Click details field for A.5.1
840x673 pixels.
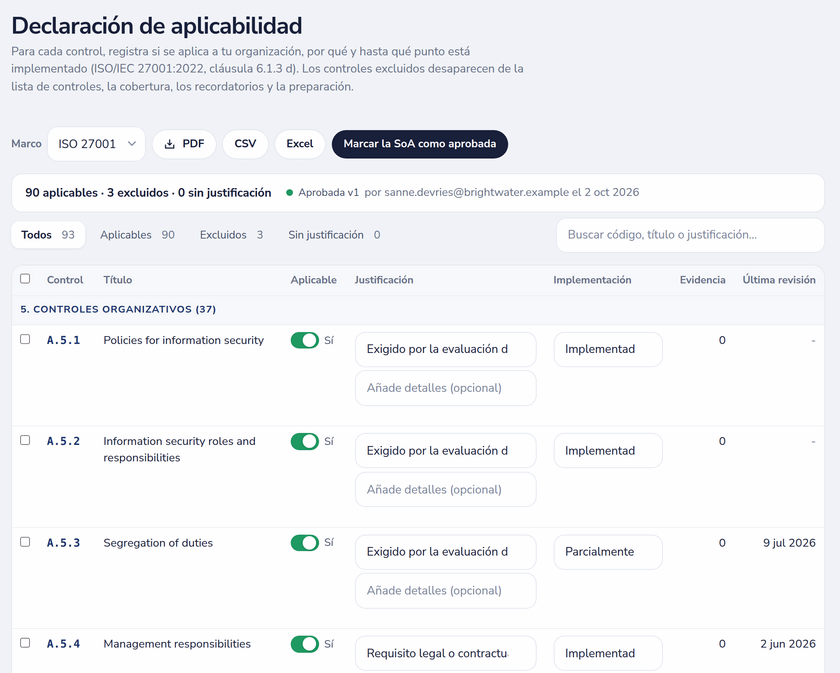pyautogui.click(x=446, y=388)
